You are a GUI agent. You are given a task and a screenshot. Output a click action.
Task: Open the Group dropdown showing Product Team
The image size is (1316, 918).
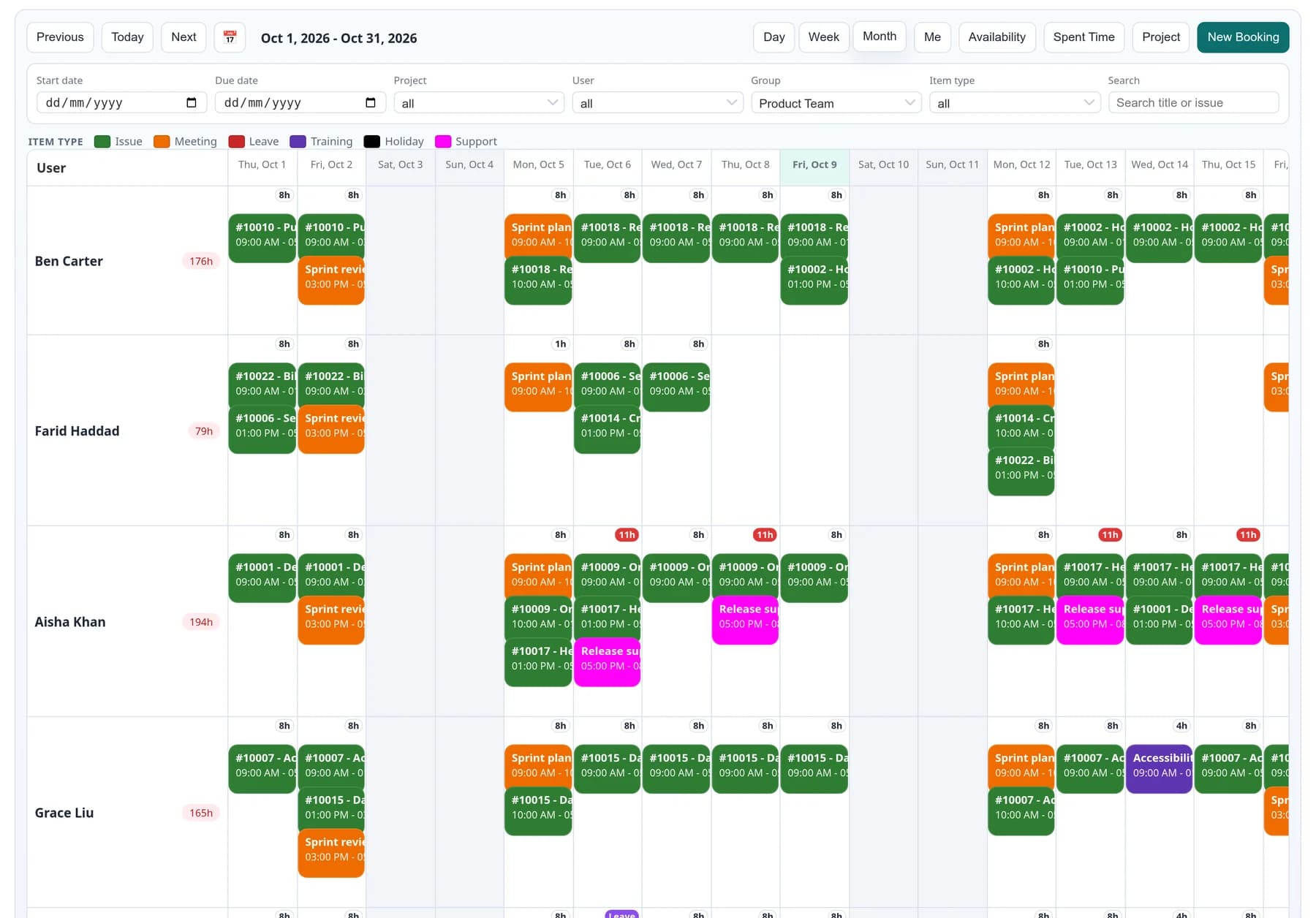(836, 103)
